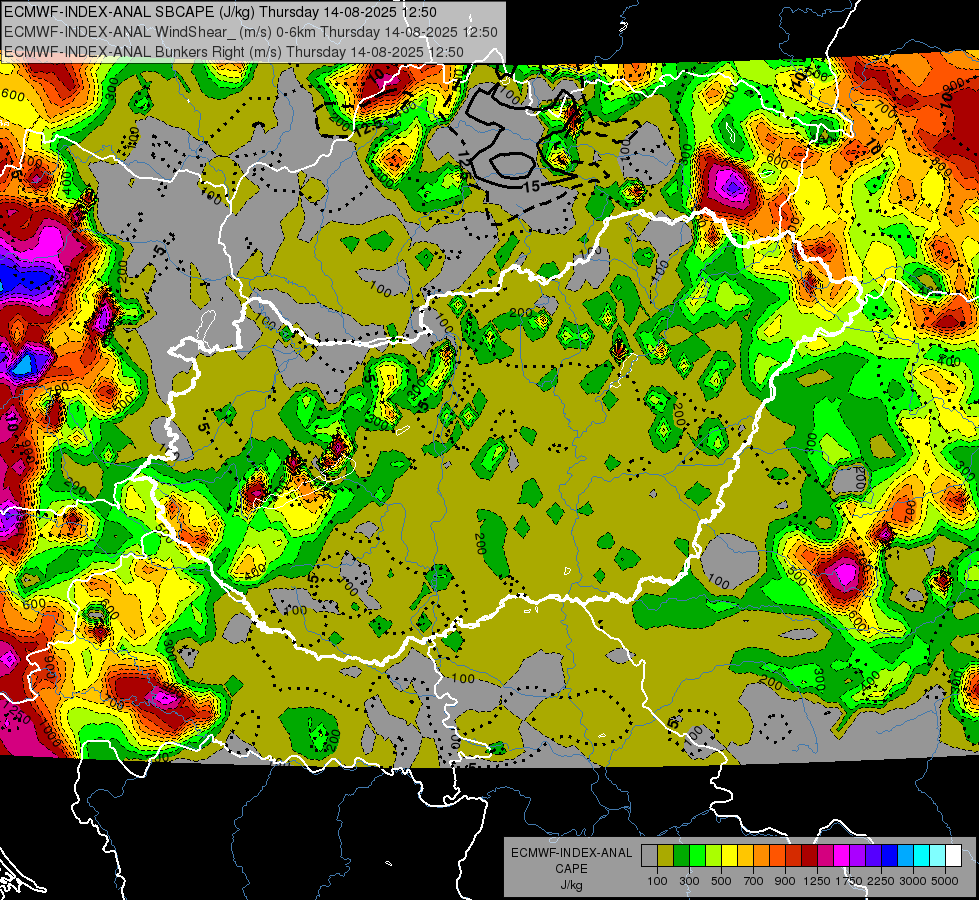Click the 1250 tick label in legend
Image resolution: width=979 pixels, height=900 pixels.
tap(817, 881)
